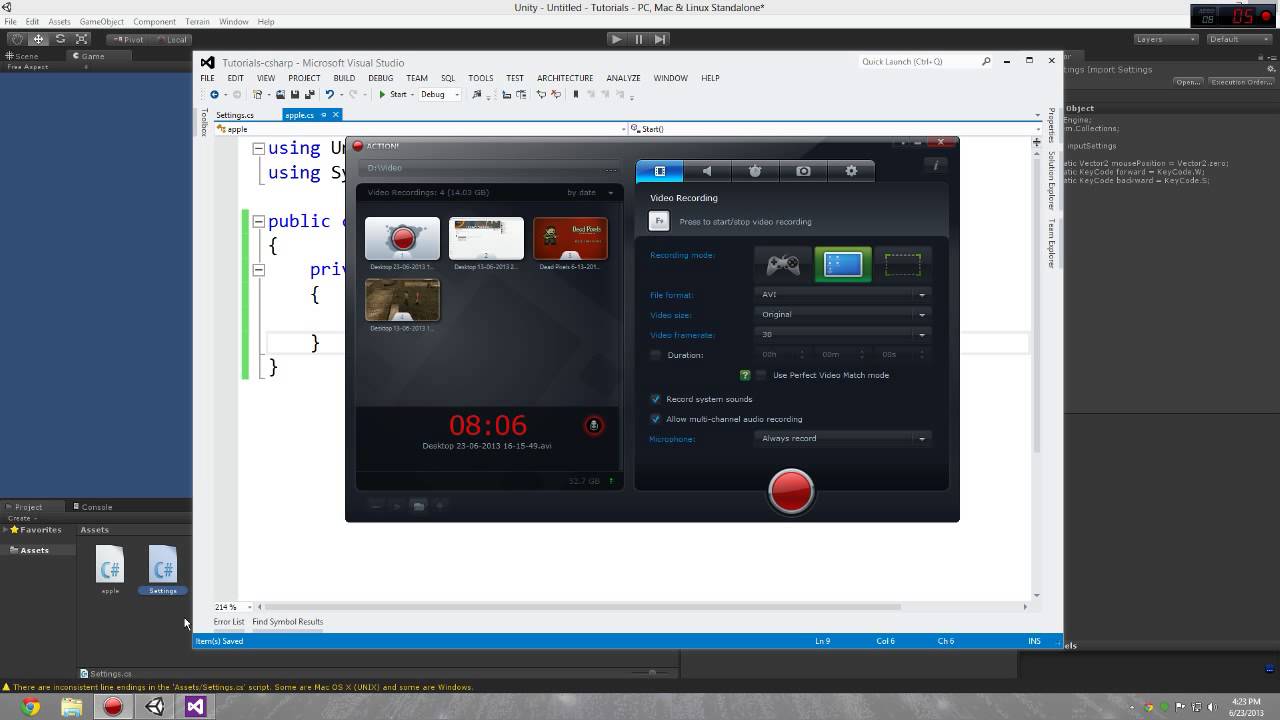
Task: Open the 214 % zoom dropdown
Action: click(232, 607)
